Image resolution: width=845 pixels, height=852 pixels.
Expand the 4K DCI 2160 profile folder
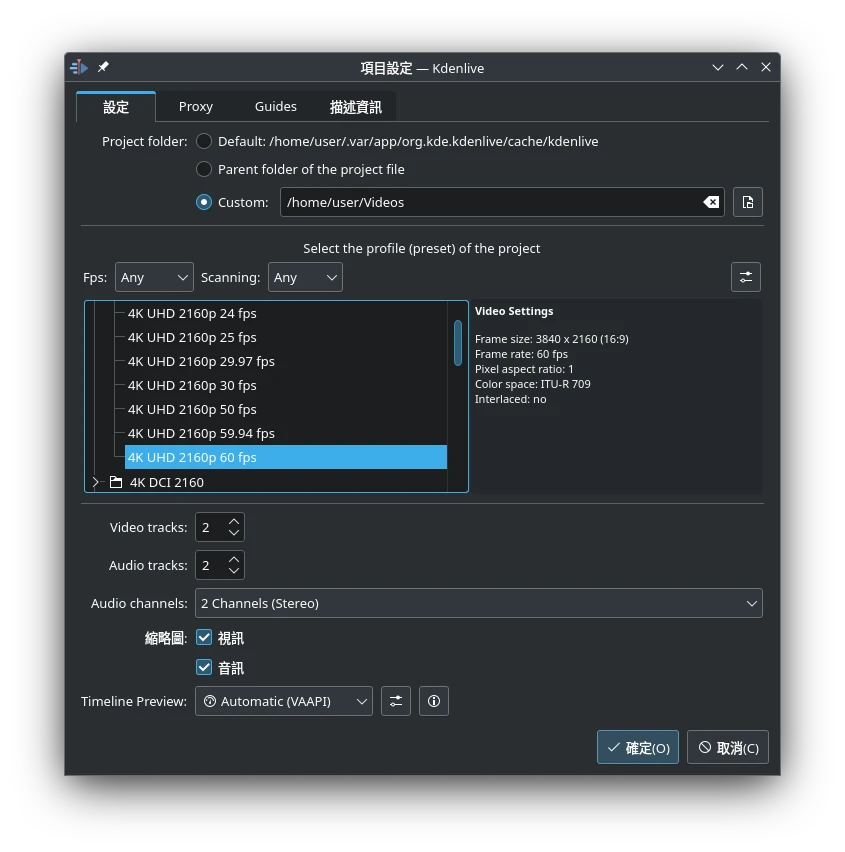(x=96, y=482)
